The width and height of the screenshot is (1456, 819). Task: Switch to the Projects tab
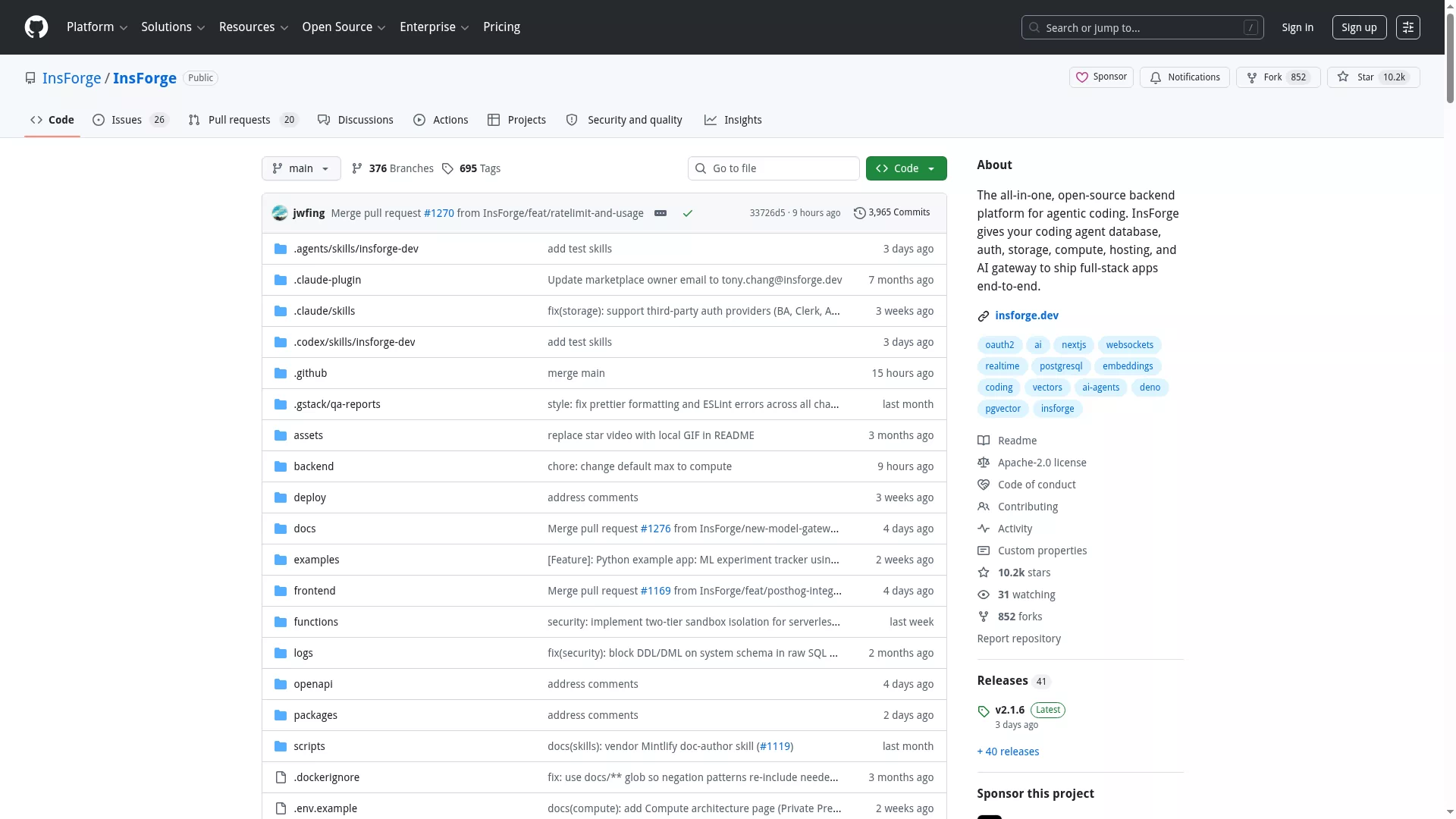click(x=516, y=120)
